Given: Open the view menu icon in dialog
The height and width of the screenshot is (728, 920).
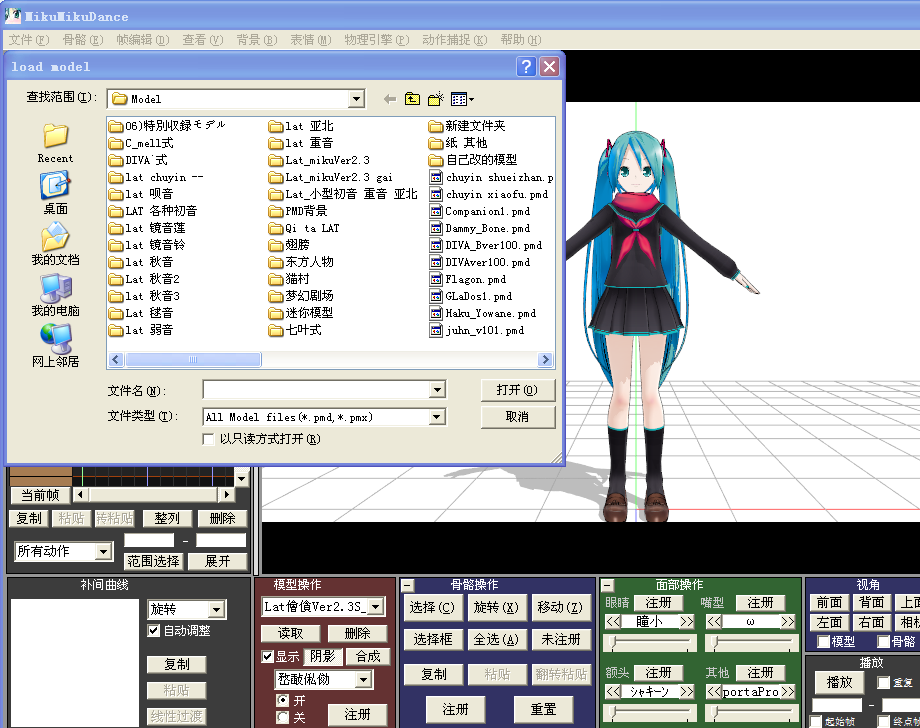Looking at the screenshot, I should [x=462, y=99].
